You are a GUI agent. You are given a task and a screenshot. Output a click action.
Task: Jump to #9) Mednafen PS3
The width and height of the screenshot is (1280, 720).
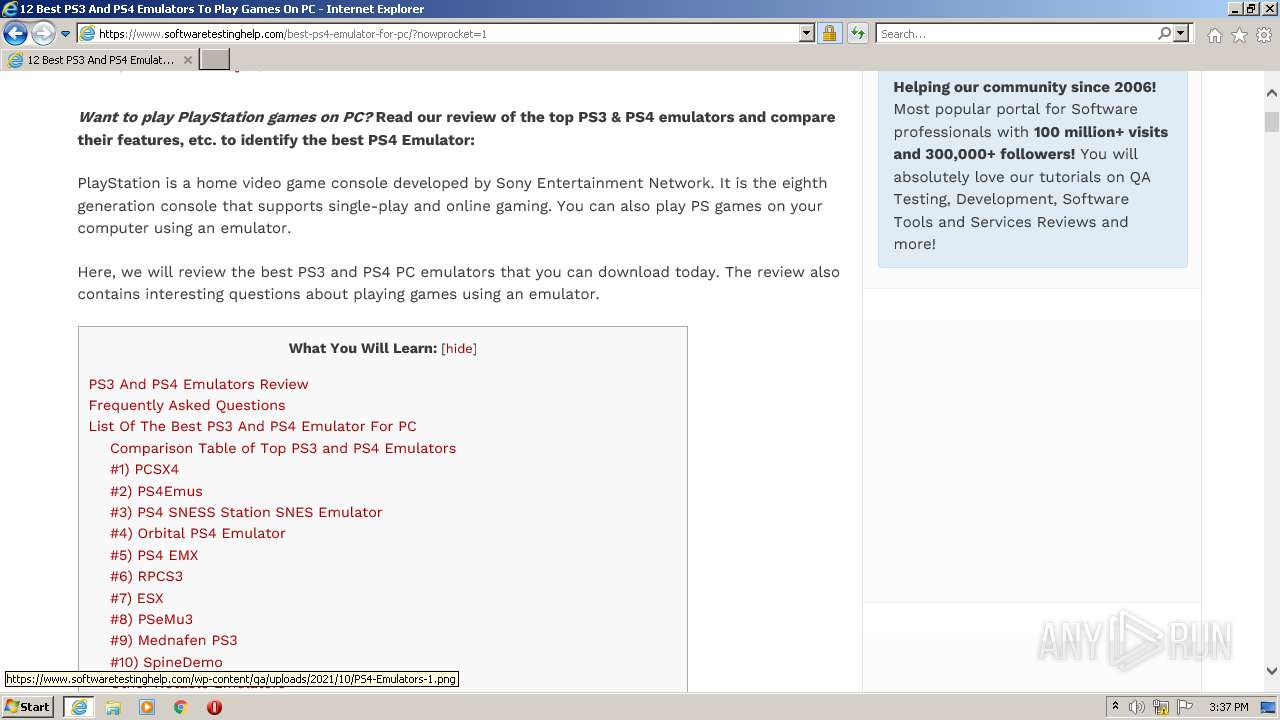pos(173,640)
